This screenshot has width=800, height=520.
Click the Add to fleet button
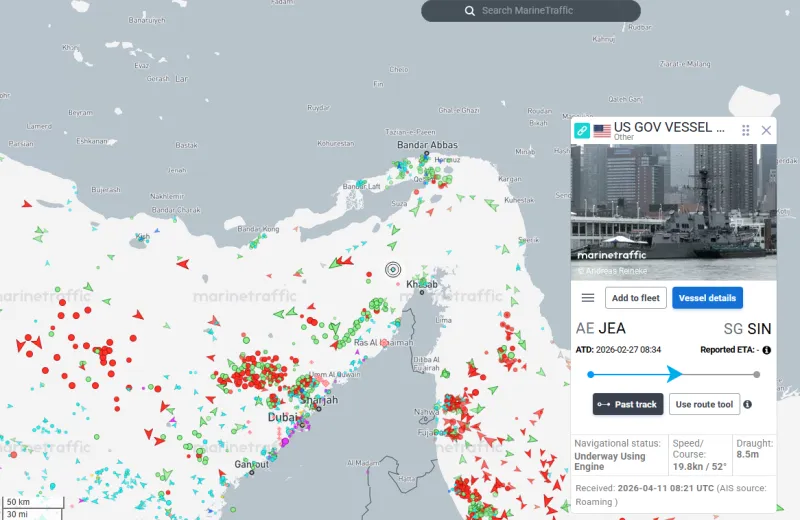tap(635, 298)
